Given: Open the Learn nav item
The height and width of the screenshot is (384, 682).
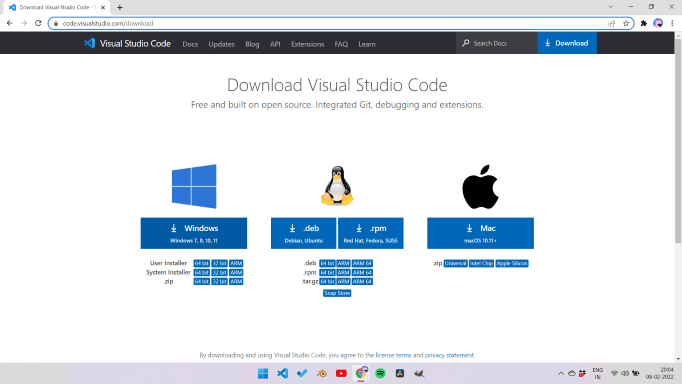Looking at the screenshot, I should pos(367,44).
